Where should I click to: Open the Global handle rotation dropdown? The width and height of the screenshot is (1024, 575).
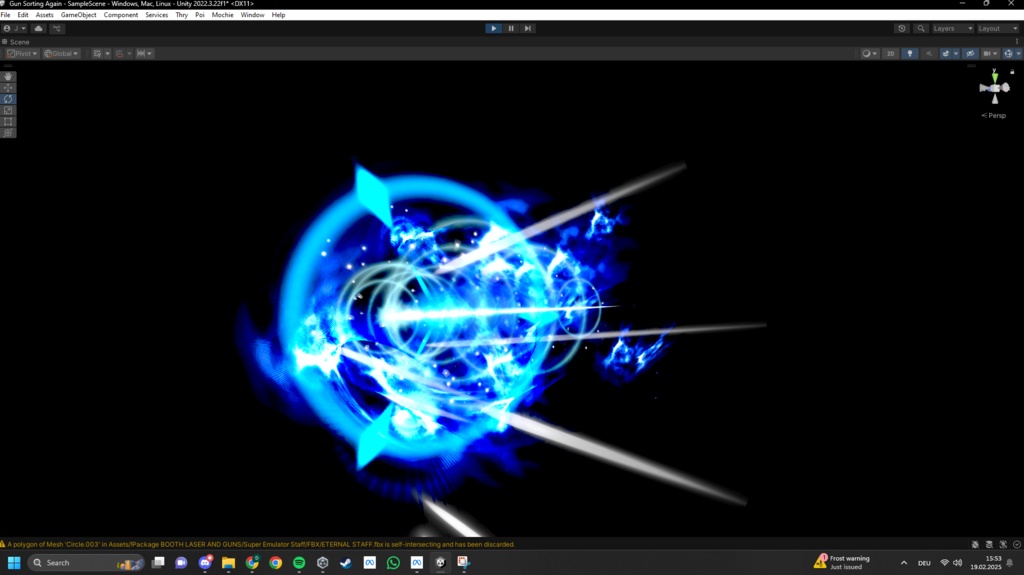click(61, 54)
